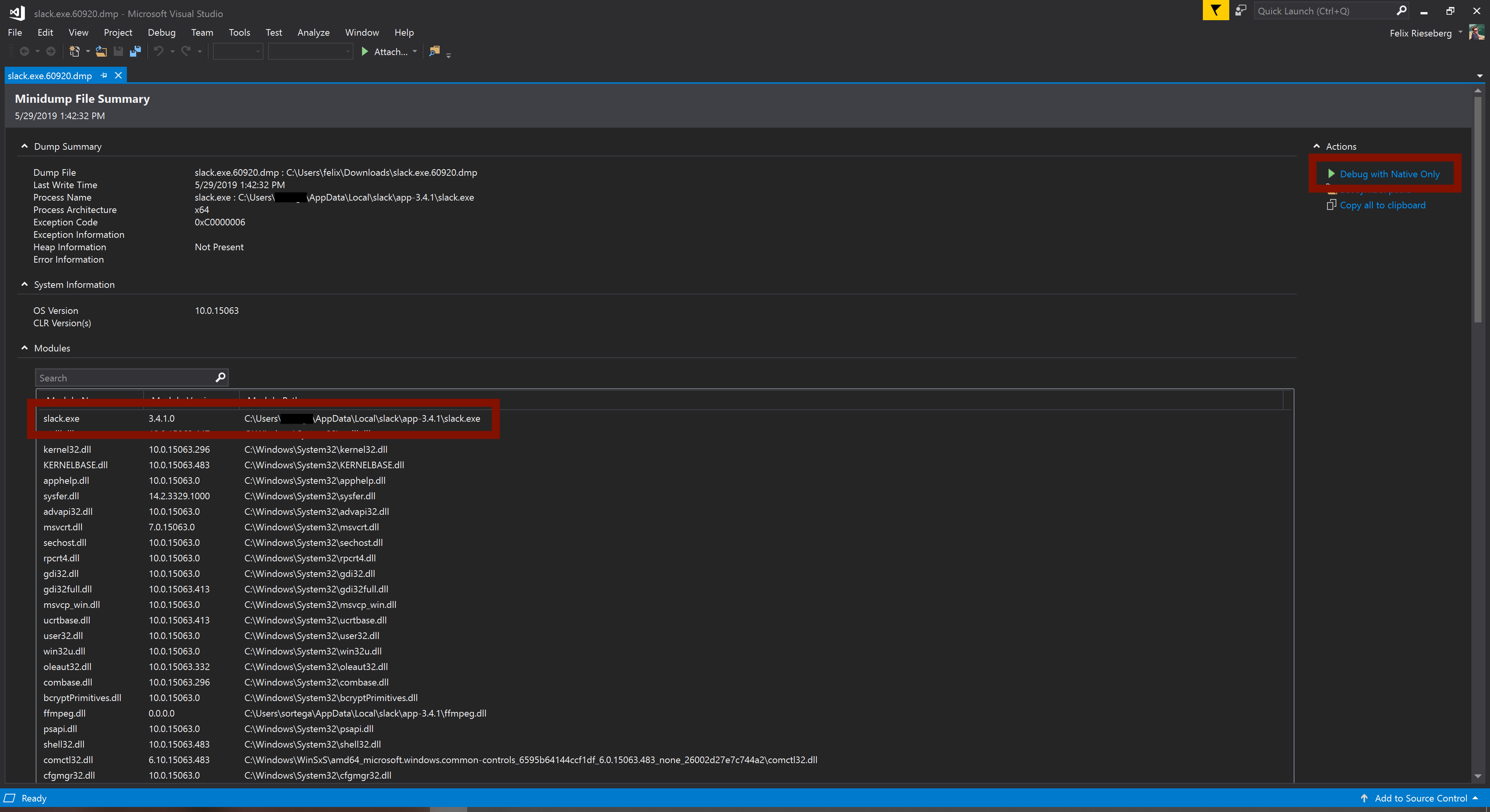Select the File menu item
Viewport: 1490px width, 812px height.
coord(15,32)
